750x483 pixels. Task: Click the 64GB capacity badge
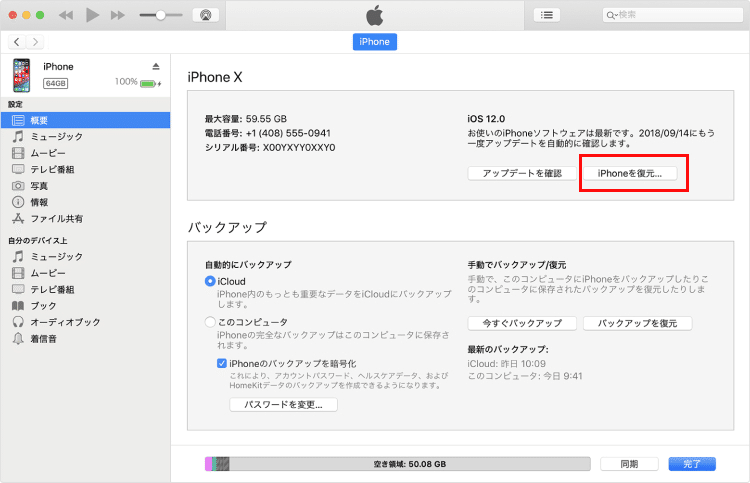(55, 83)
